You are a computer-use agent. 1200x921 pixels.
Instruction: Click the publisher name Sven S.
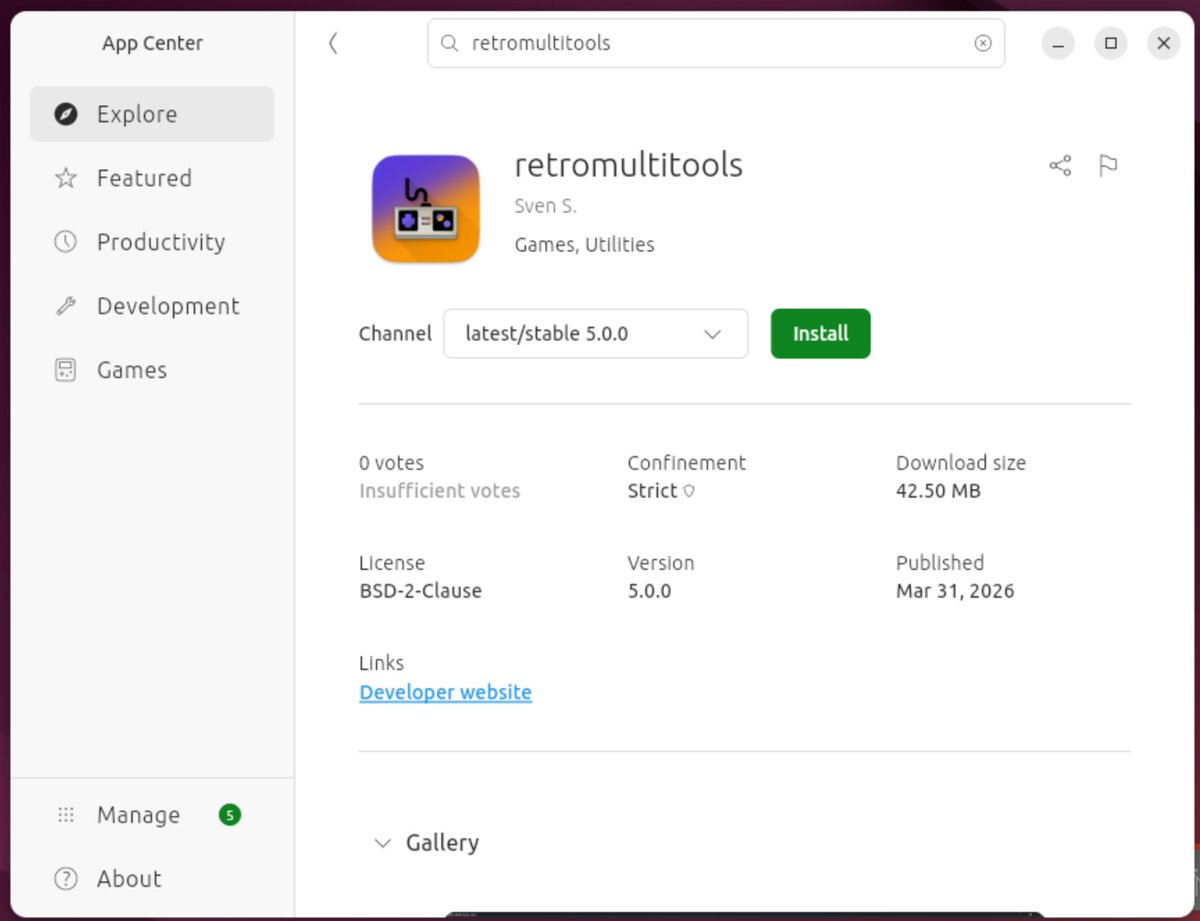[x=546, y=207]
